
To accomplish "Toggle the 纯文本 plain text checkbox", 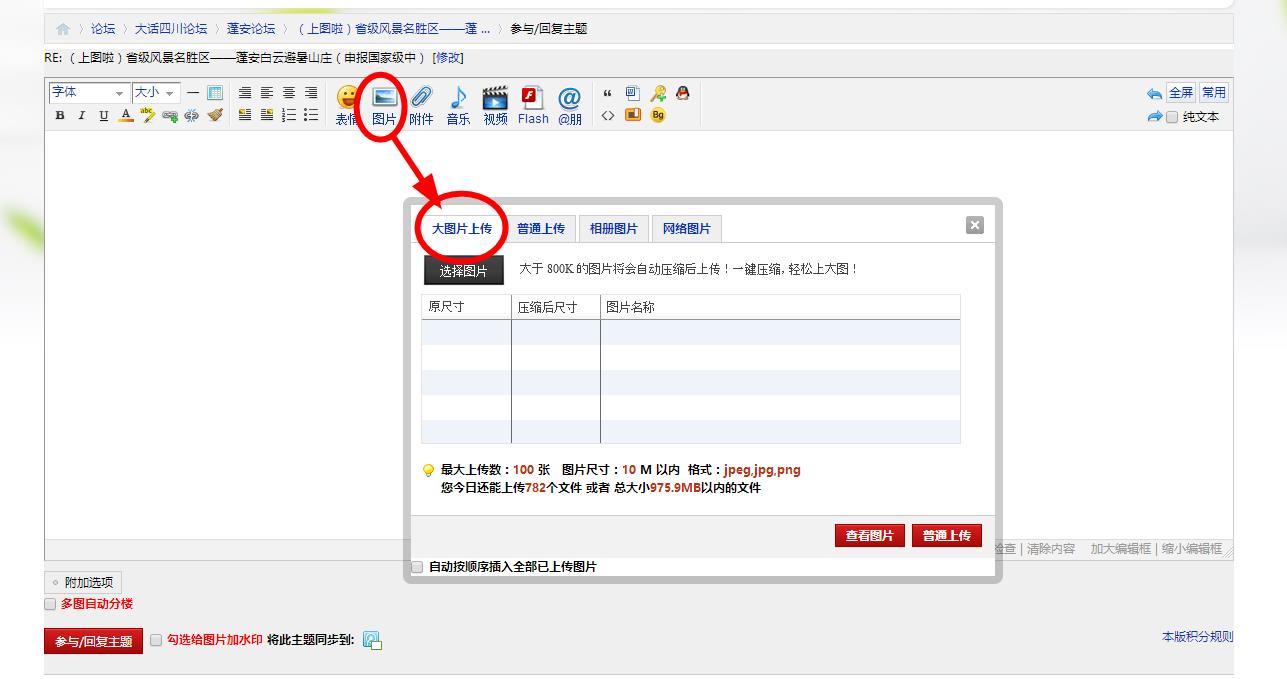I will pos(1172,117).
